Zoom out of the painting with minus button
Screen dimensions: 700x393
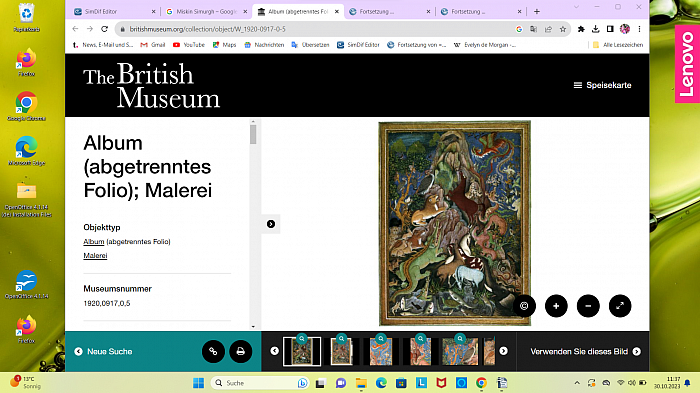[x=588, y=306]
